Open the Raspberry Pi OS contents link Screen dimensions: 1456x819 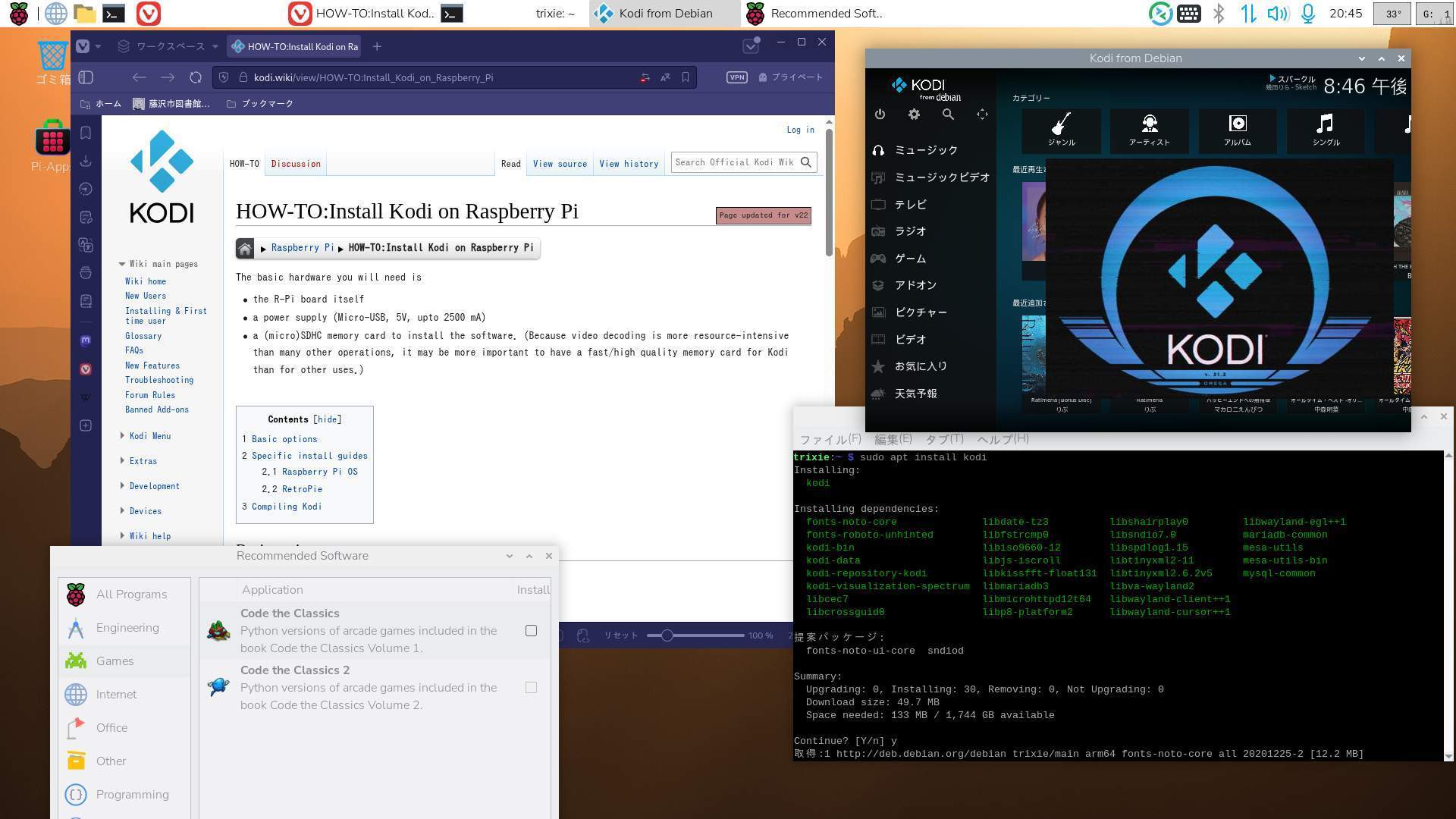pos(319,472)
